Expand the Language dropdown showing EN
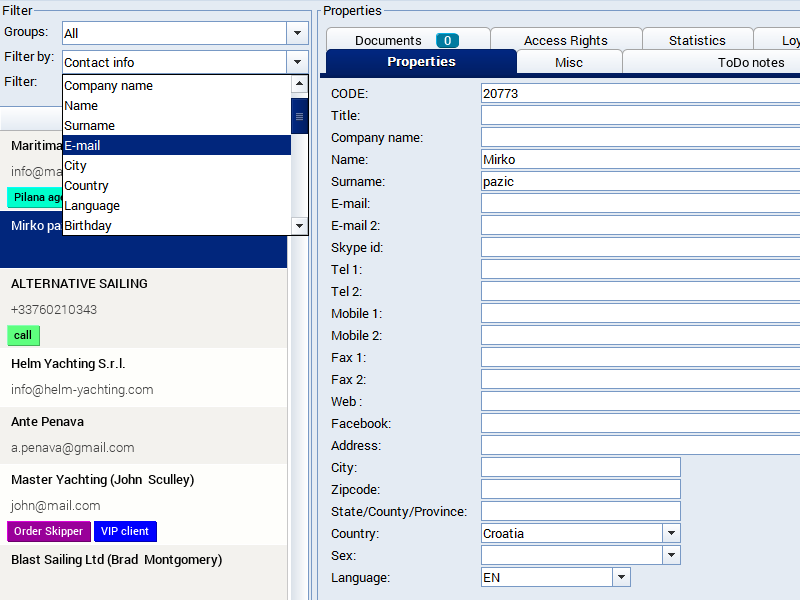The height and width of the screenshot is (600, 800). [621, 577]
